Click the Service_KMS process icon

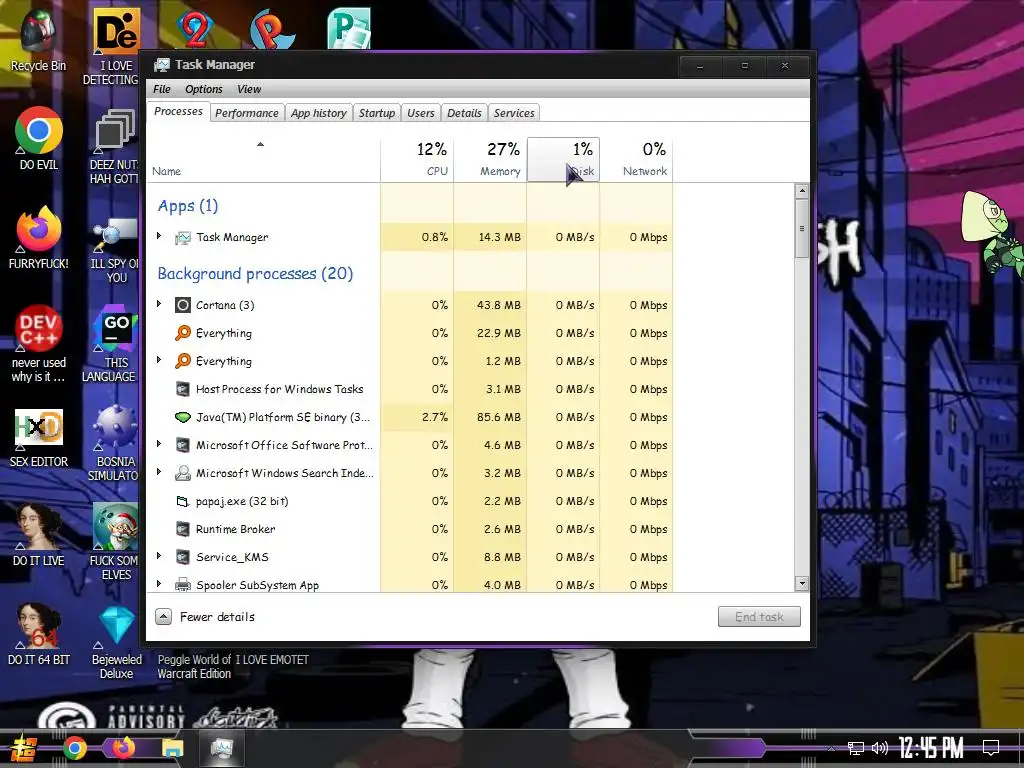tap(183, 557)
